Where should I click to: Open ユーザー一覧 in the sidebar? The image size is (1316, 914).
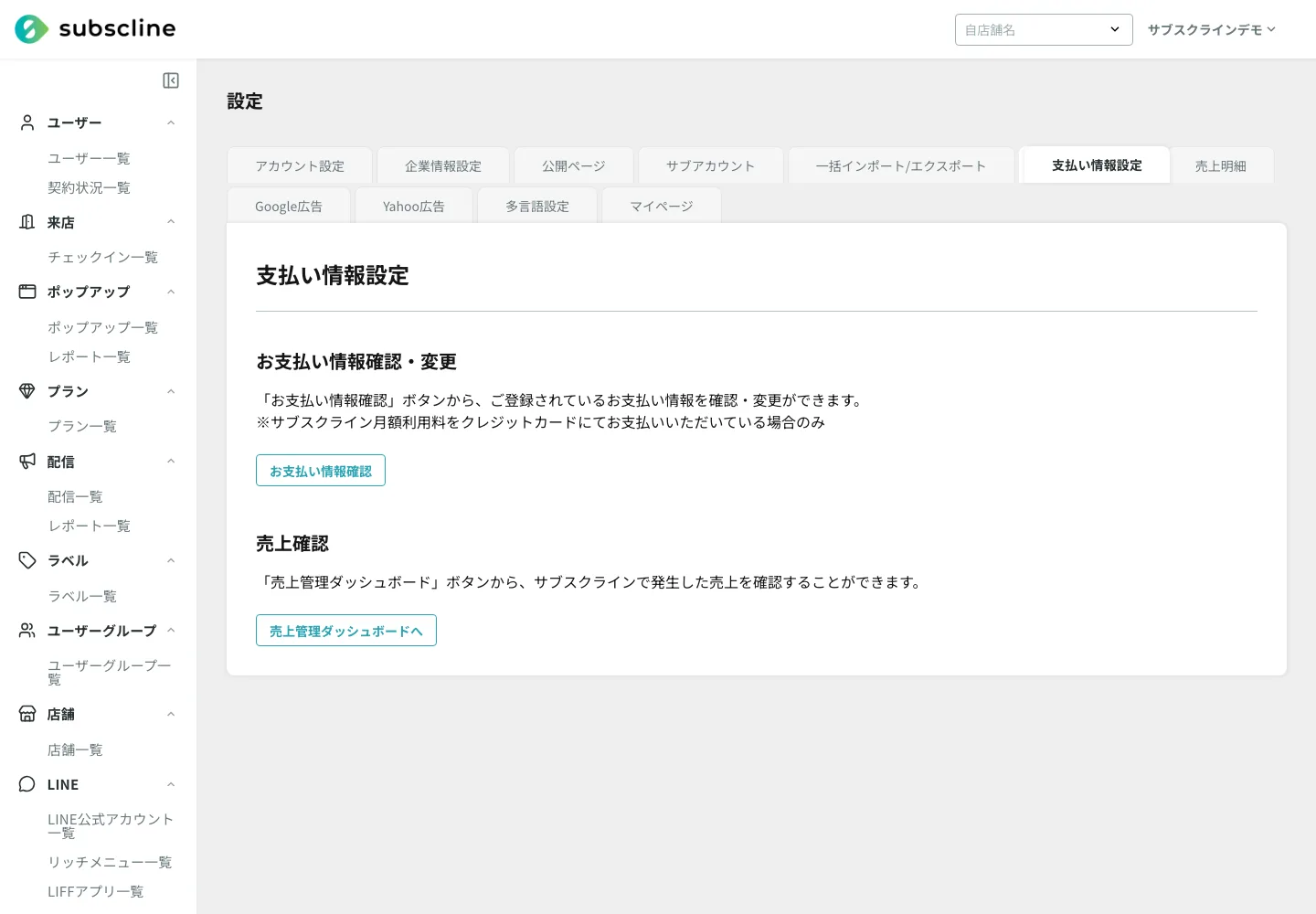89,158
